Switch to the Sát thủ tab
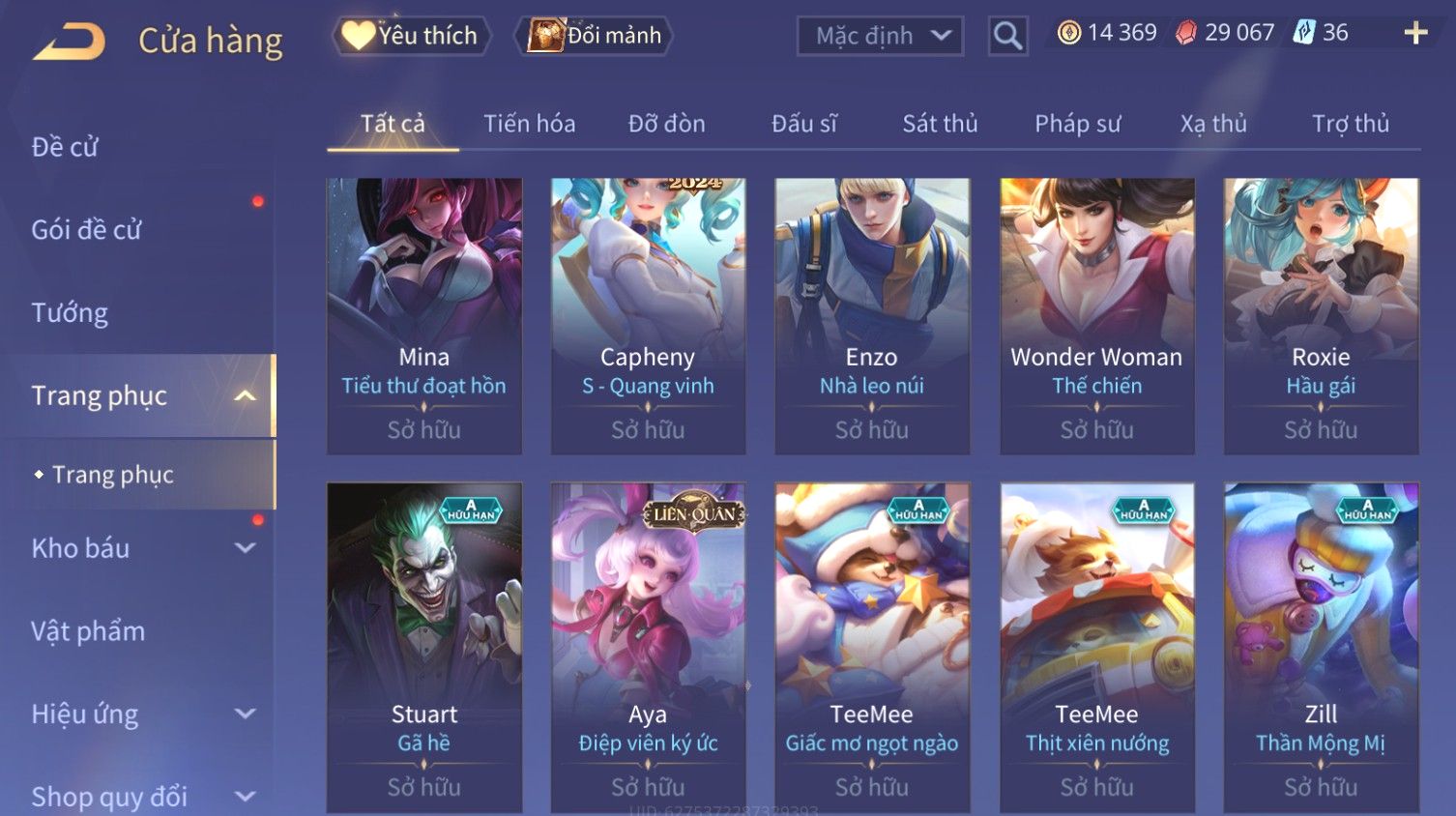 tap(940, 124)
